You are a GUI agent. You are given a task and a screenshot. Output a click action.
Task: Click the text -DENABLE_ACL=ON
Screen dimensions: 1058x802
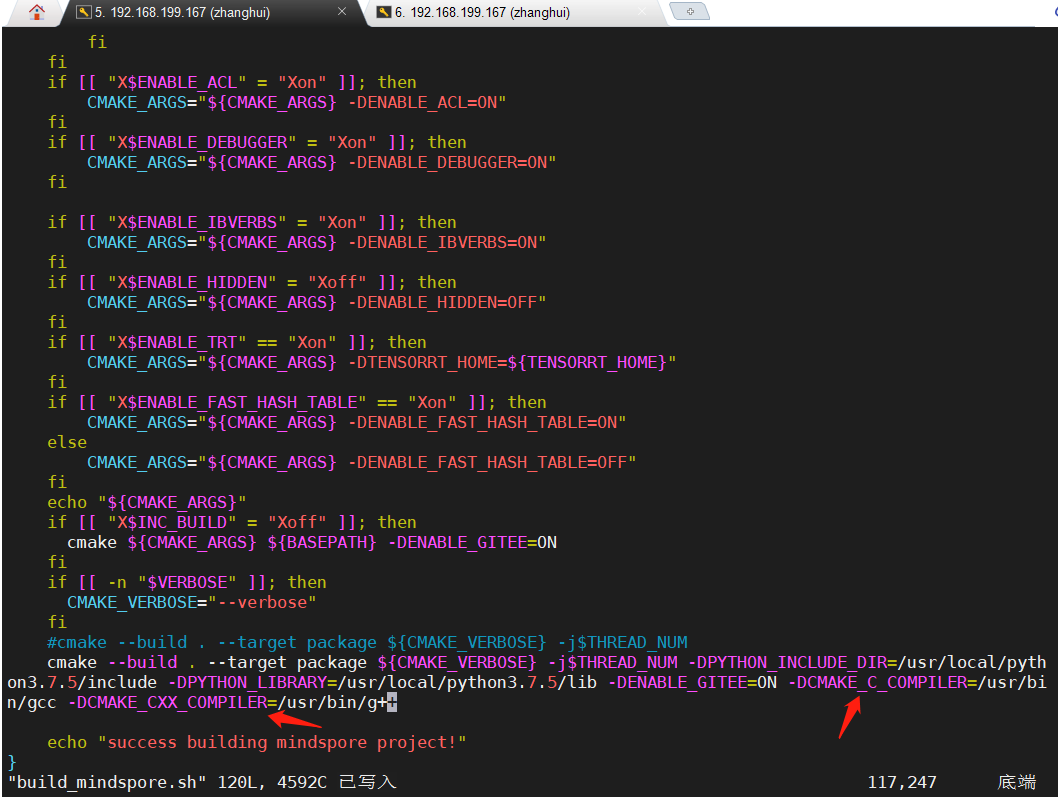[422, 103]
